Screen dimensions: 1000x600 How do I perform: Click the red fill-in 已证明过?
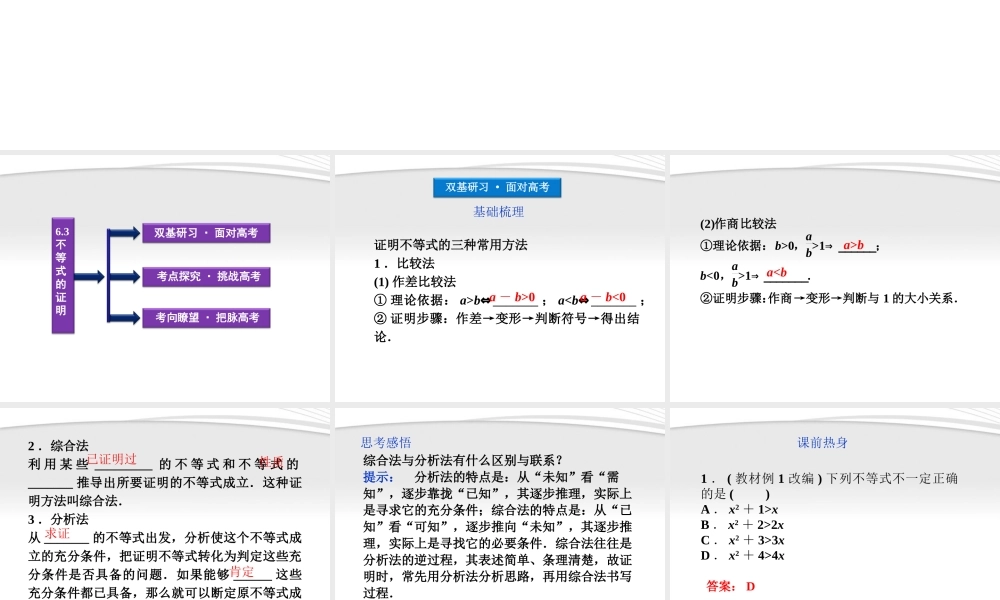(112, 460)
